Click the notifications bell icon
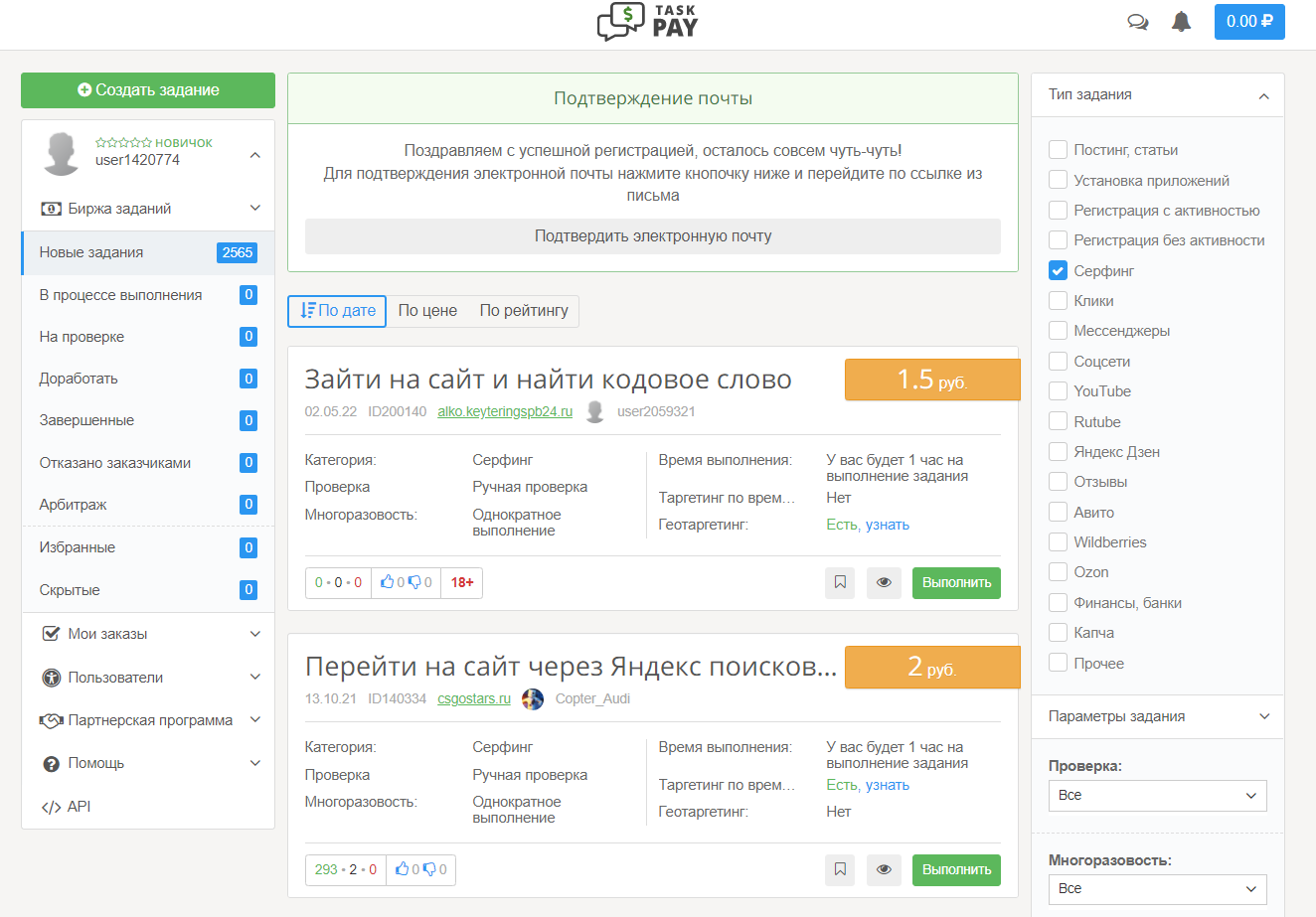The width and height of the screenshot is (1316, 917). (1181, 22)
